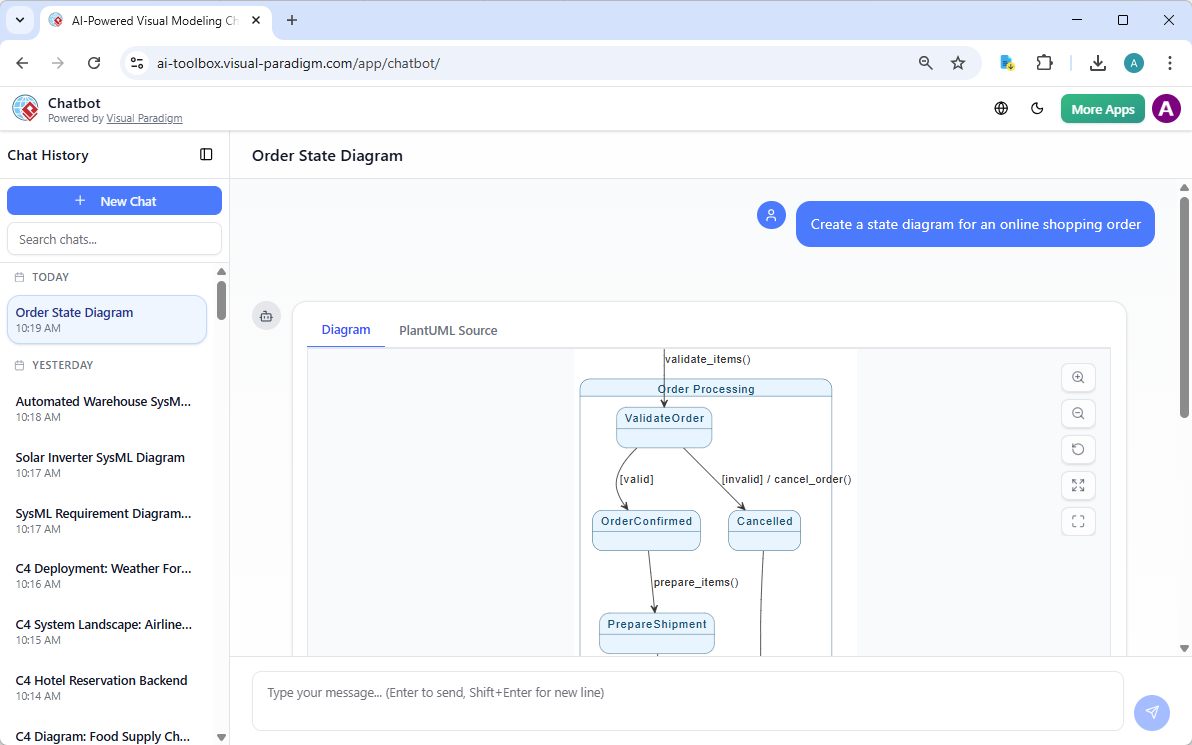
Task: Open browser menu with three dots
Action: click(x=1170, y=62)
